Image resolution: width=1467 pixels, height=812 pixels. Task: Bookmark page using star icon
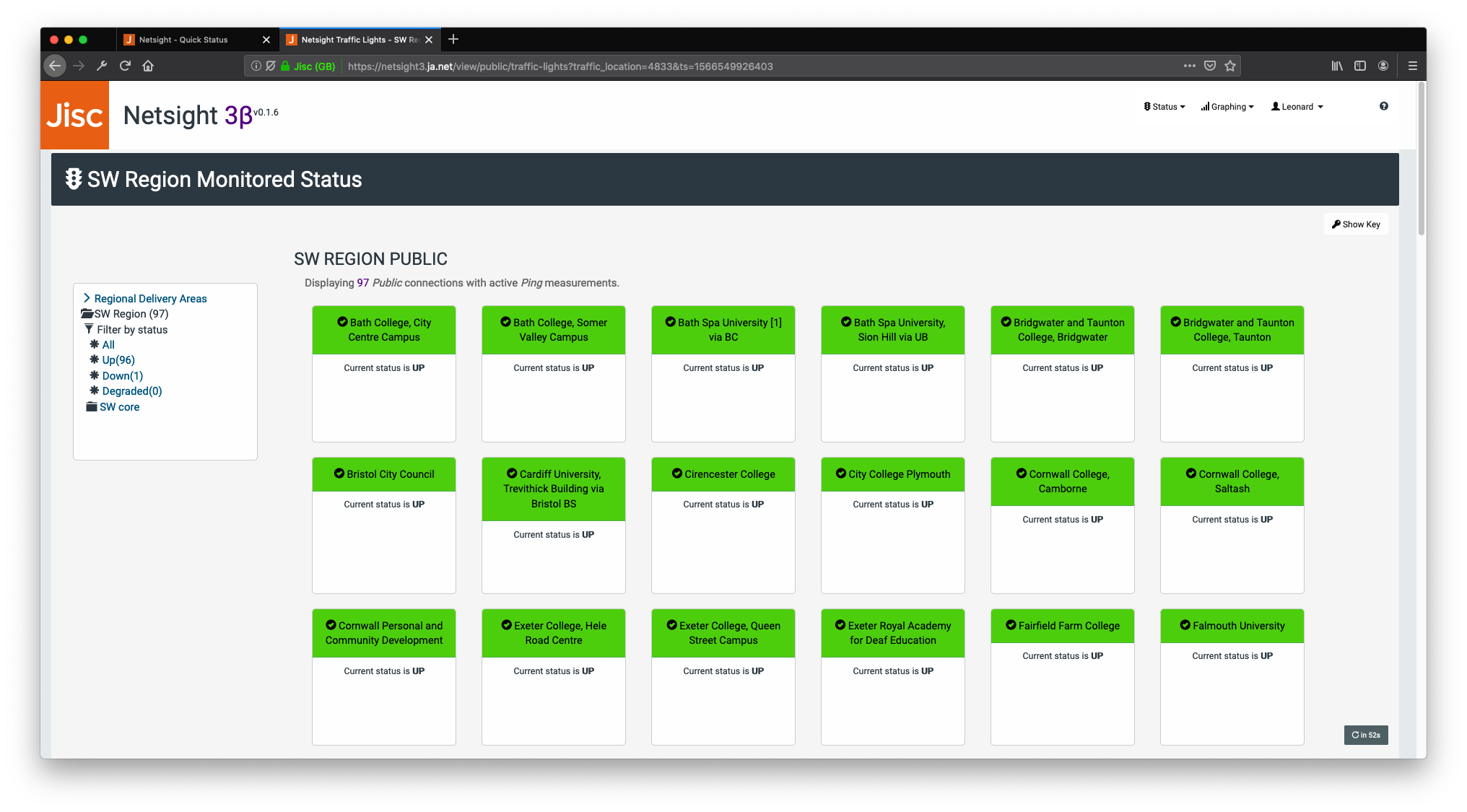click(1230, 66)
